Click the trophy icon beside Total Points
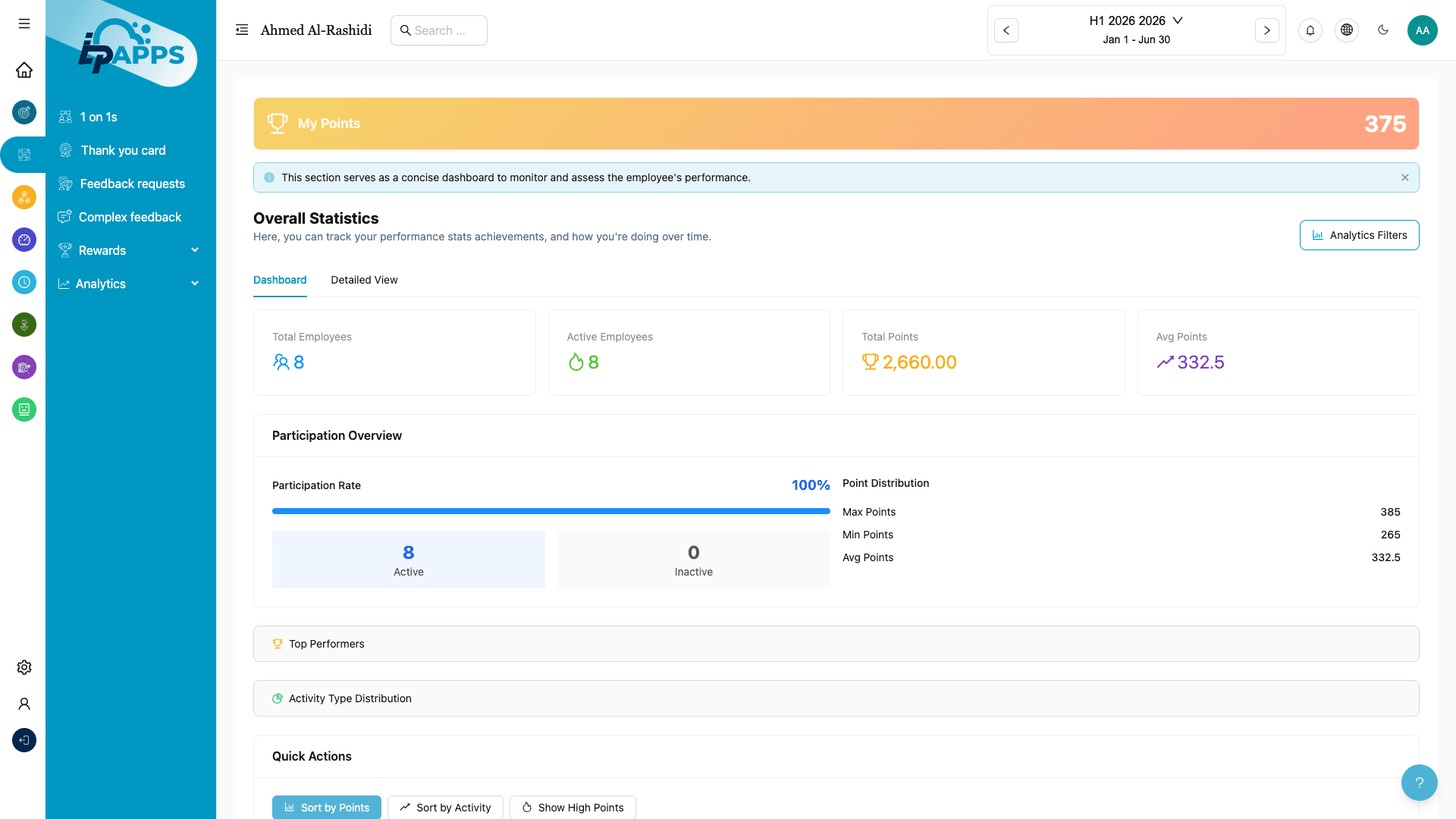This screenshot has height=819, width=1456. coord(871,362)
